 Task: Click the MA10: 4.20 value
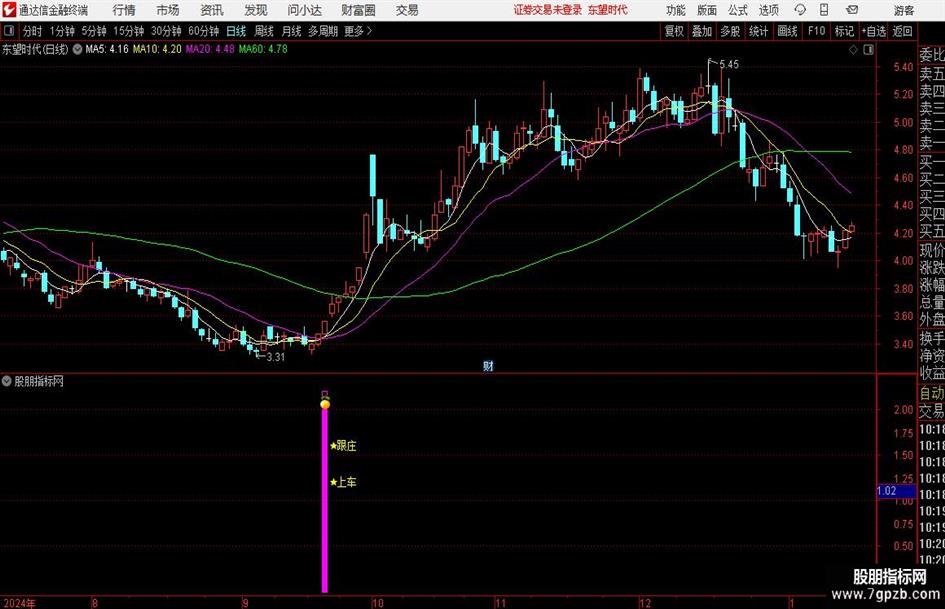157,49
